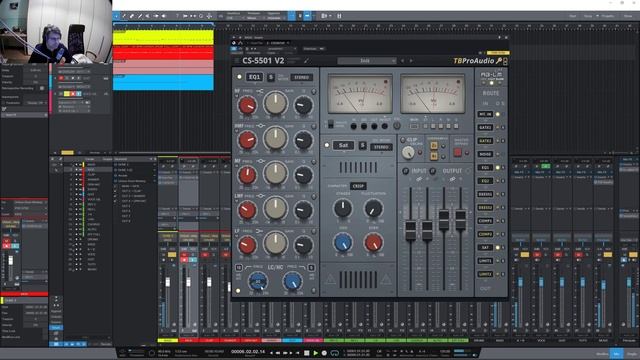Click the LF red frequency knob

click(x=247, y=245)
